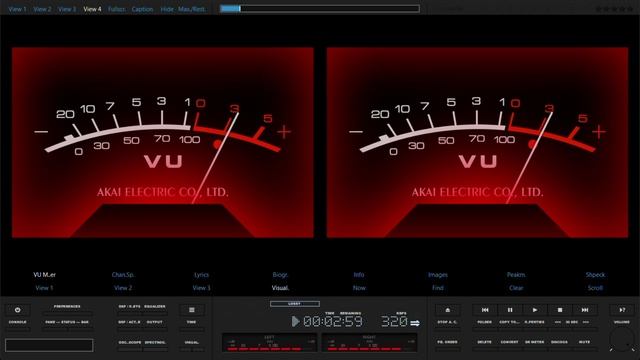
Task: Turn the Volume knob
Action: [621, 339]
